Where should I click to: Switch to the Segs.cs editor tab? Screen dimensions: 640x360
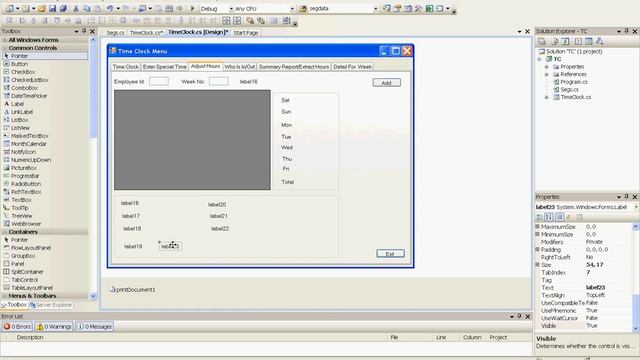[115, 33]
